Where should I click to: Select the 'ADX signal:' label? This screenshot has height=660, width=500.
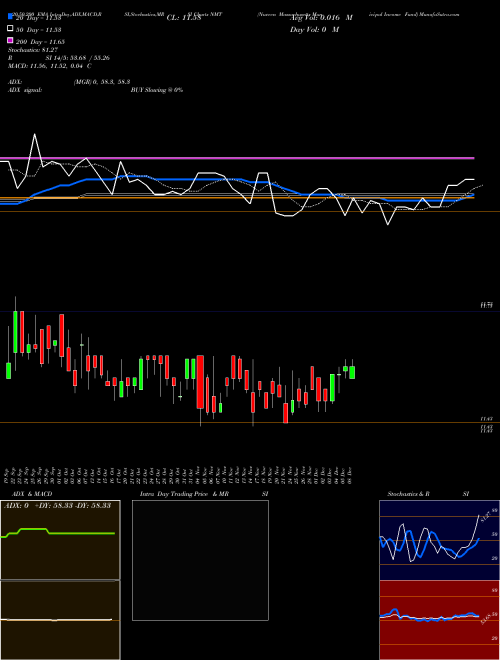25,90
